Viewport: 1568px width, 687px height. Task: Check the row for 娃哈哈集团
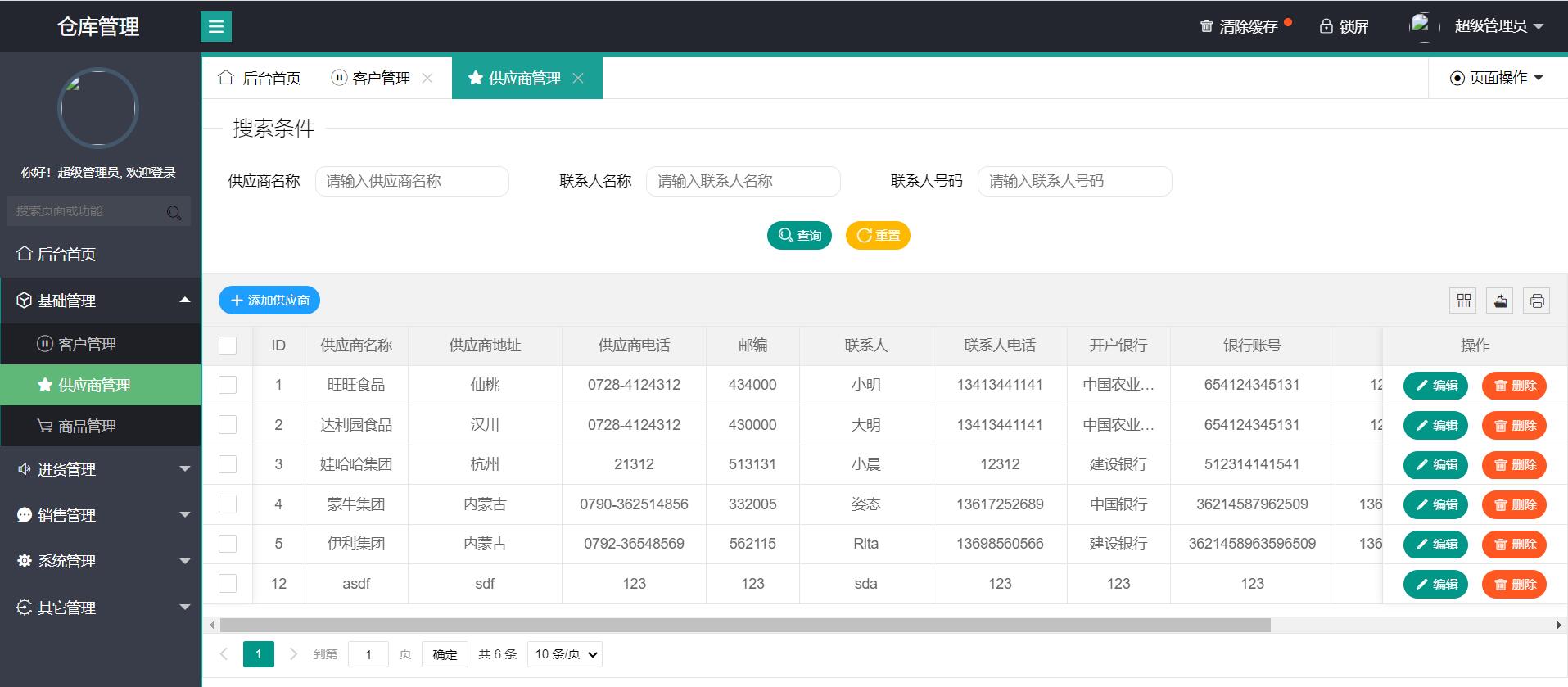228,464
